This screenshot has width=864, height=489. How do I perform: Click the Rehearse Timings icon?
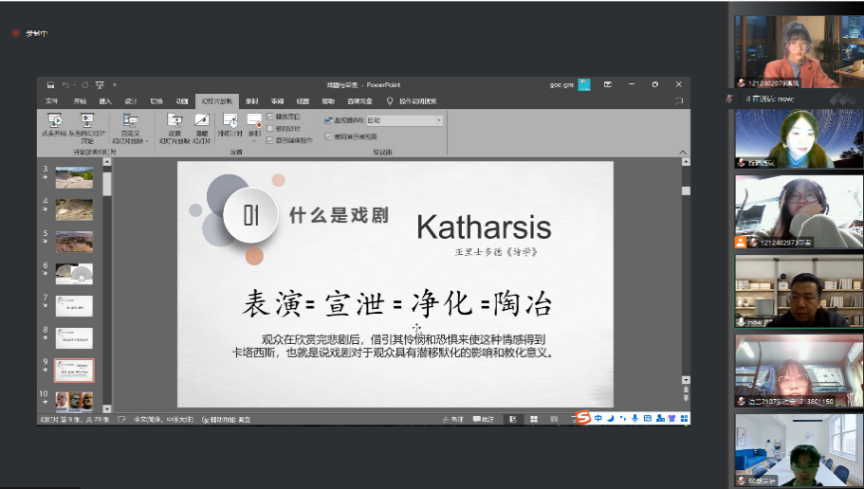[229, 122]
